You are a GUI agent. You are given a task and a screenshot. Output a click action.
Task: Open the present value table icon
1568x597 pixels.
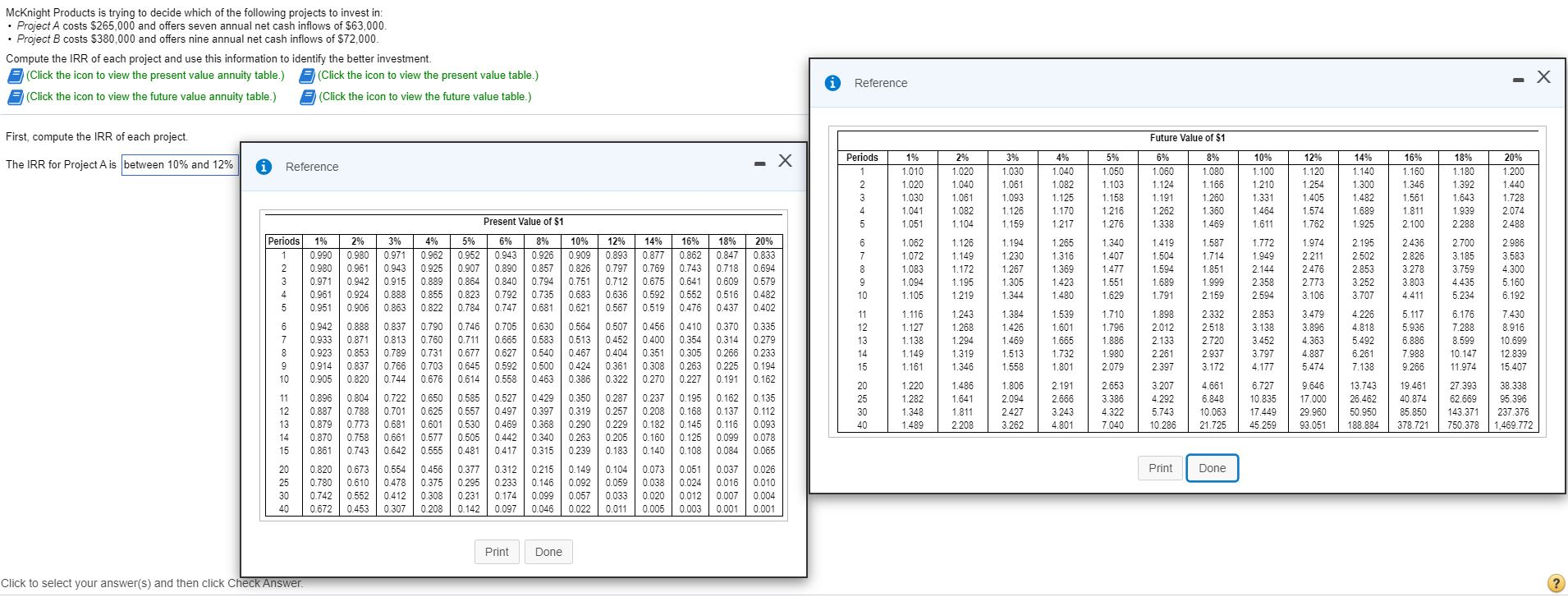pyautogui.click(x=307, y=76)
